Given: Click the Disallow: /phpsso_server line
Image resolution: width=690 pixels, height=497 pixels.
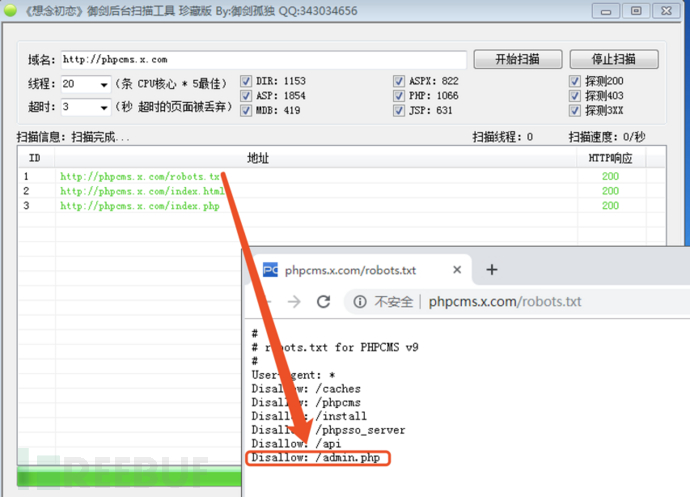Looking at the screenshot, I should pos(328,430).
